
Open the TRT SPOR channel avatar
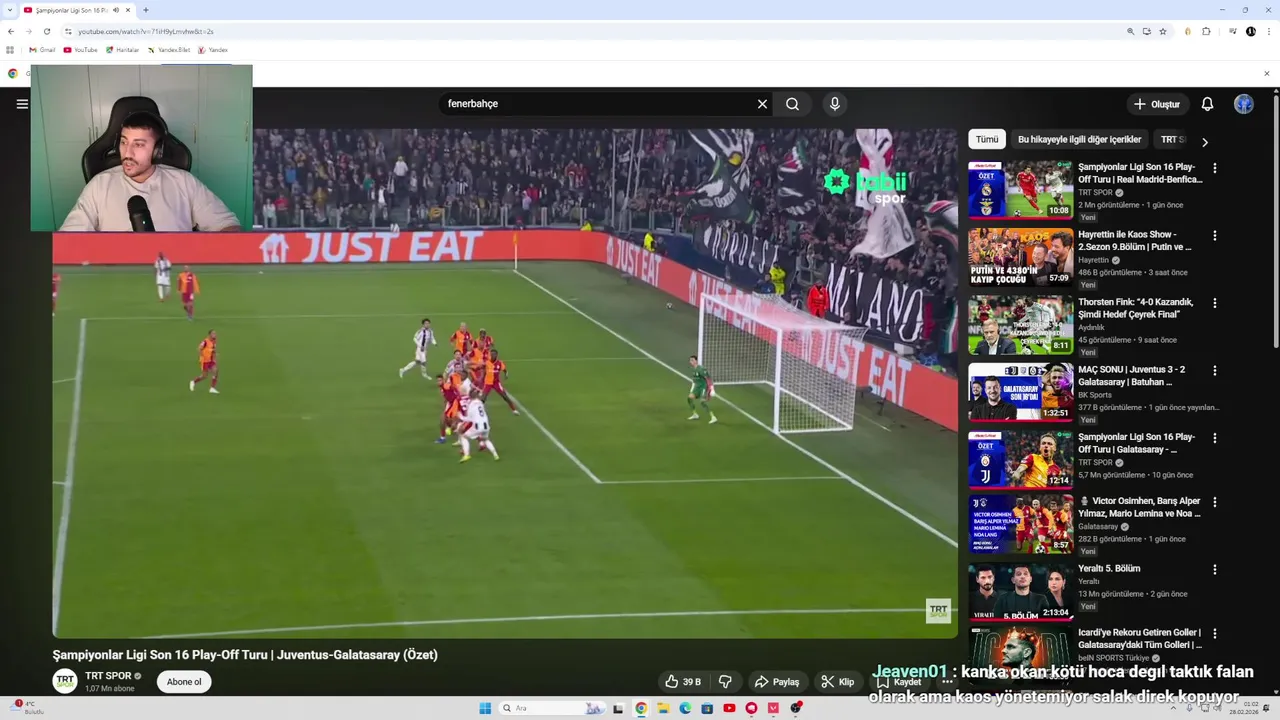[65, 681]
